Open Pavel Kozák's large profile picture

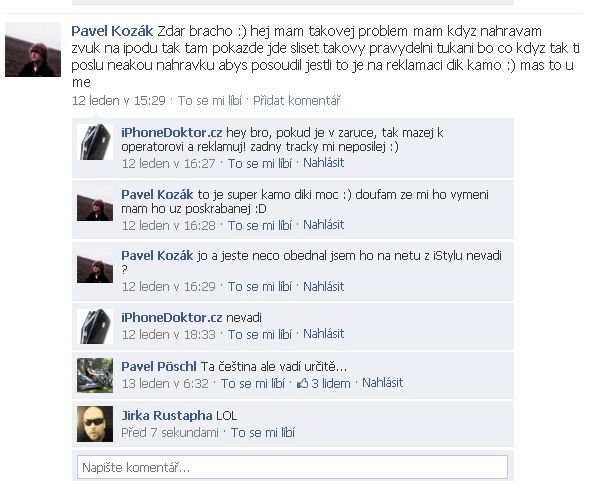pos(33,49)
